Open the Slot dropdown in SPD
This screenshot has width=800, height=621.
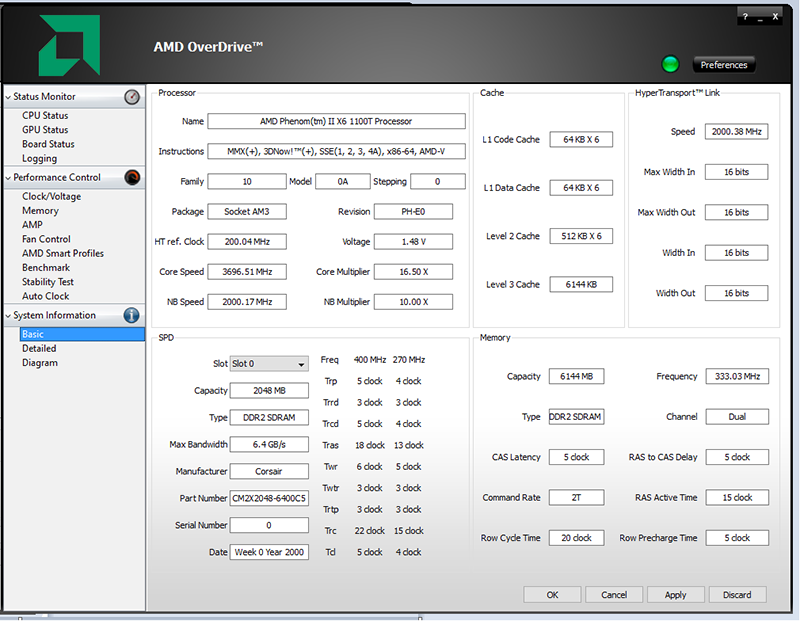269,364
